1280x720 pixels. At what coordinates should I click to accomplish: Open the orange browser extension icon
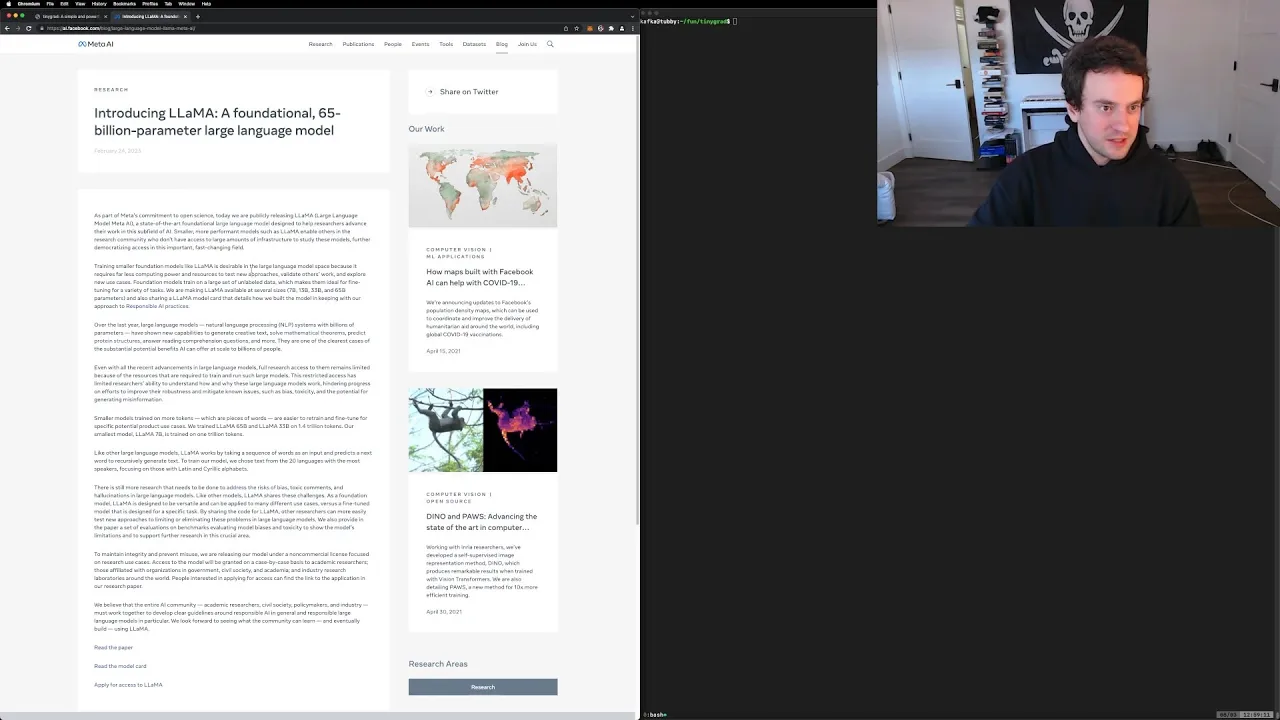[x=590, y=28]
